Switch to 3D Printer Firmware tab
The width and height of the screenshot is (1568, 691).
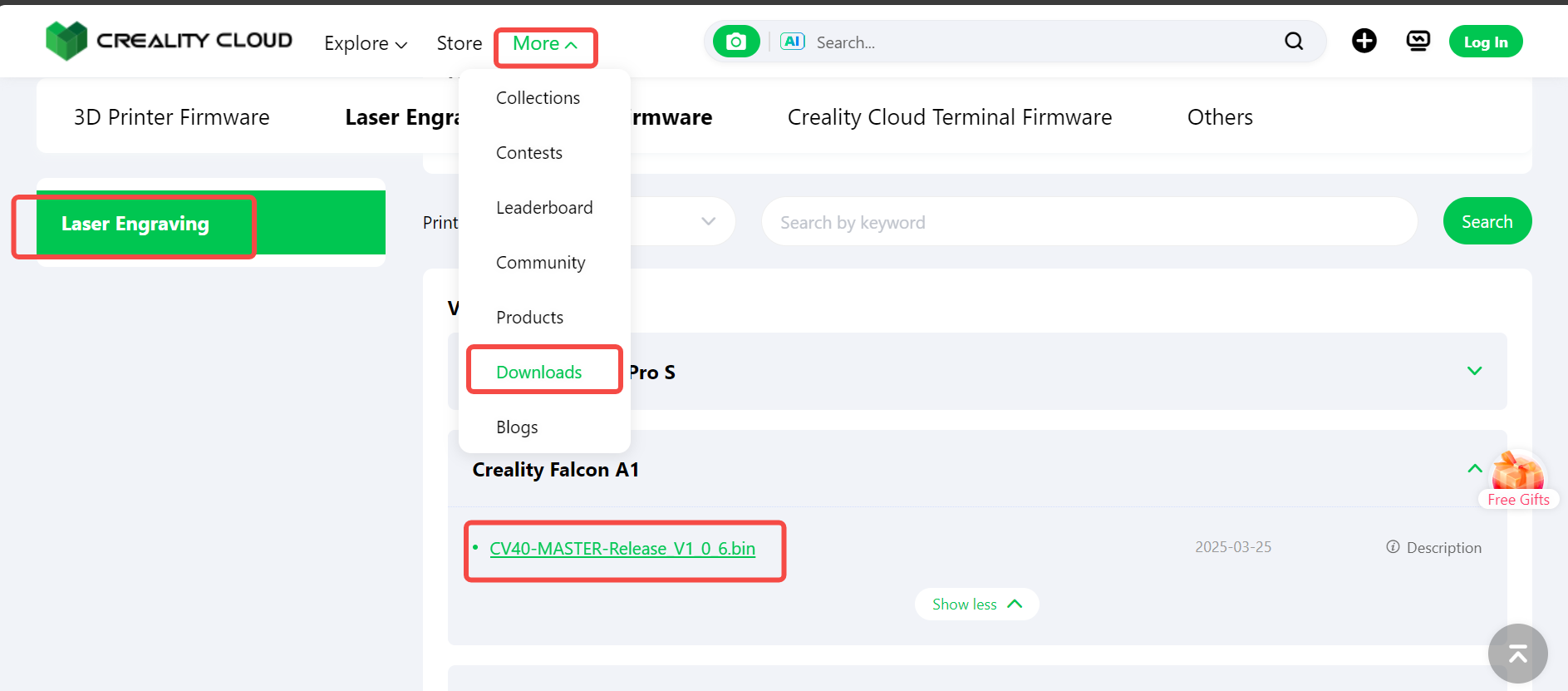coord(172,117)
